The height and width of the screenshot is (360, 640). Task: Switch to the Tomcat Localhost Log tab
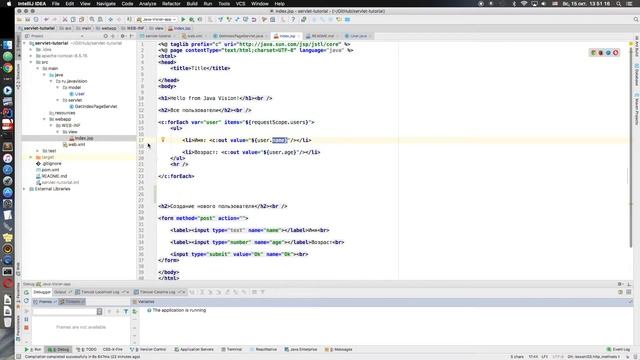click(x=102, y=292)
